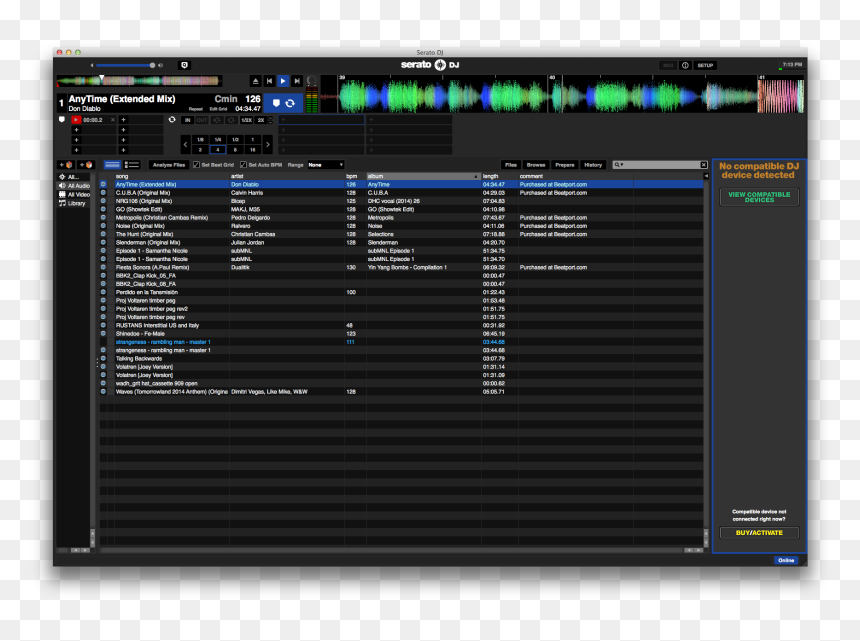Select the 'Fiesta Sonora (A.Paul Remix)' track

(401, 267)
